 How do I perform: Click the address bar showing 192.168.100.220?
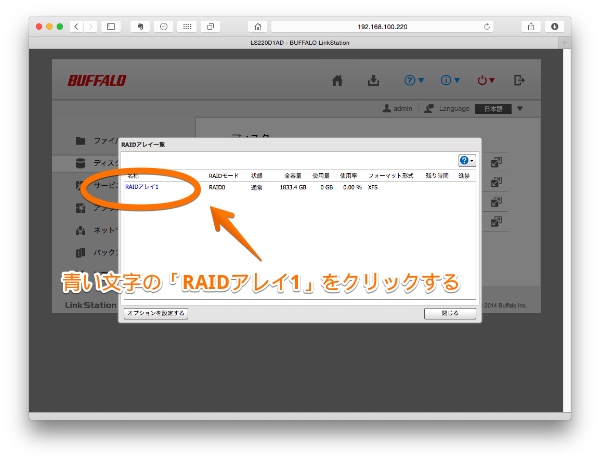pos(382,26)
